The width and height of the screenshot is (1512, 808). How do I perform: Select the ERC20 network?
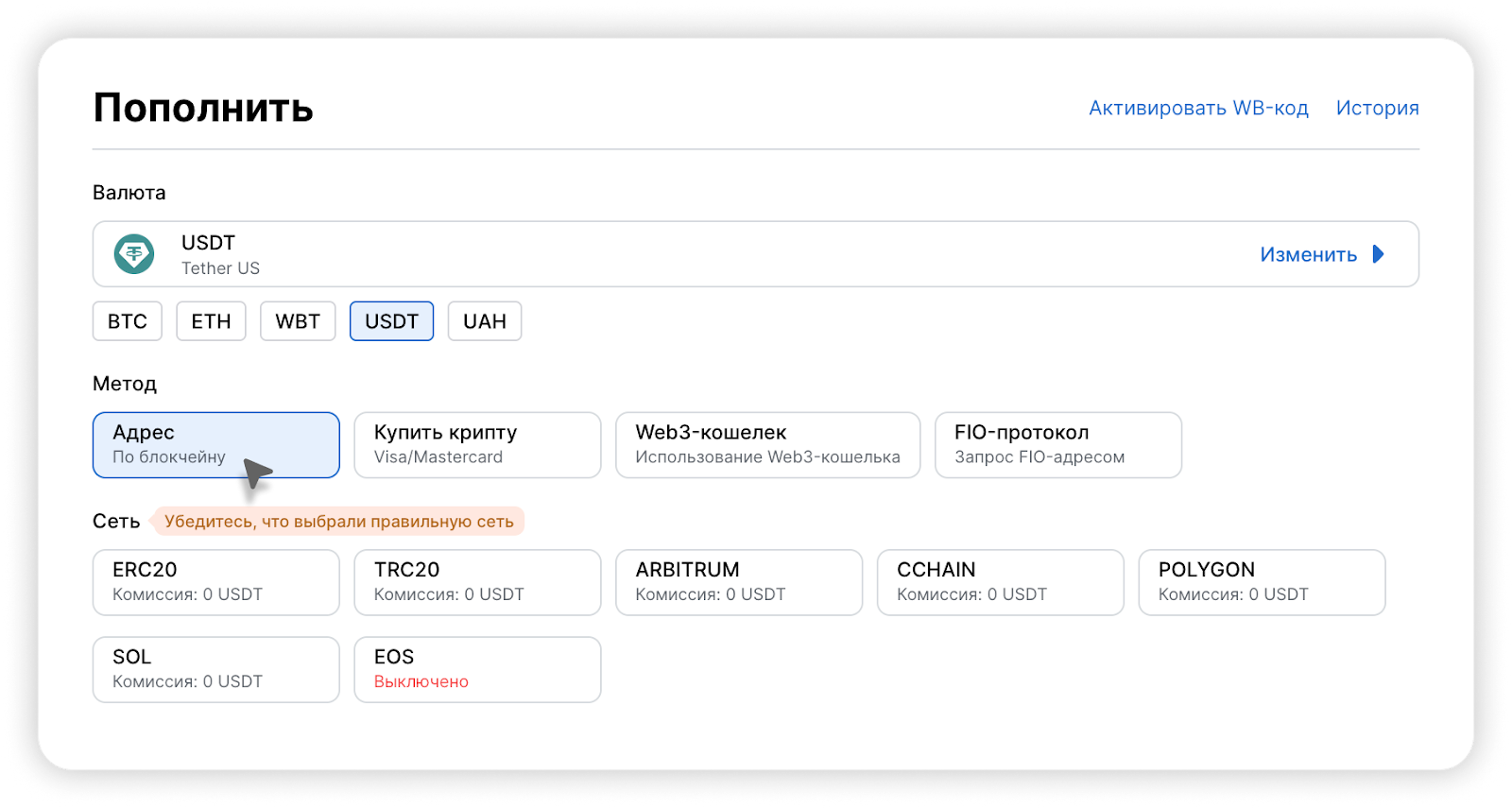tap(215, 582)
